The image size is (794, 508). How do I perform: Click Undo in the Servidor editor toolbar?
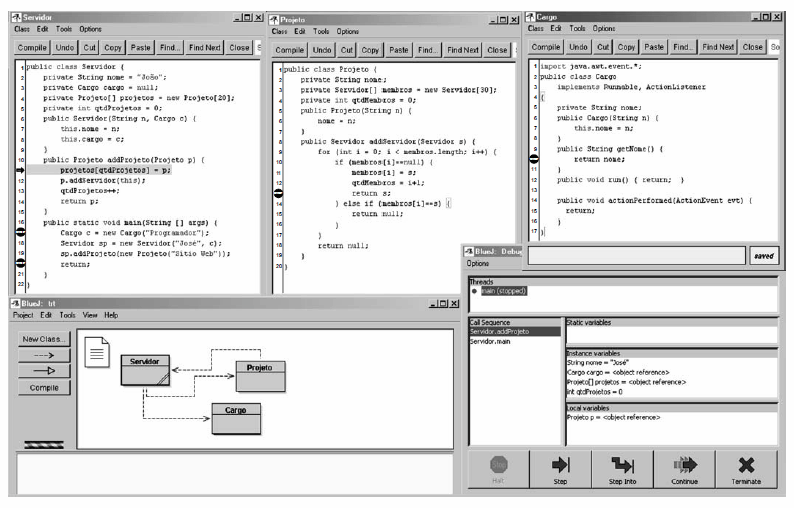point(65,48)
